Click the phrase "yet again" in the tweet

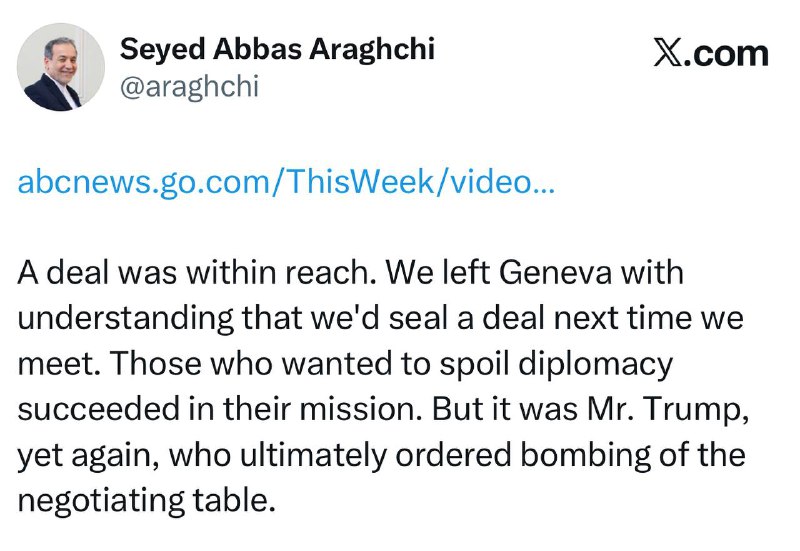pos(85,456)
